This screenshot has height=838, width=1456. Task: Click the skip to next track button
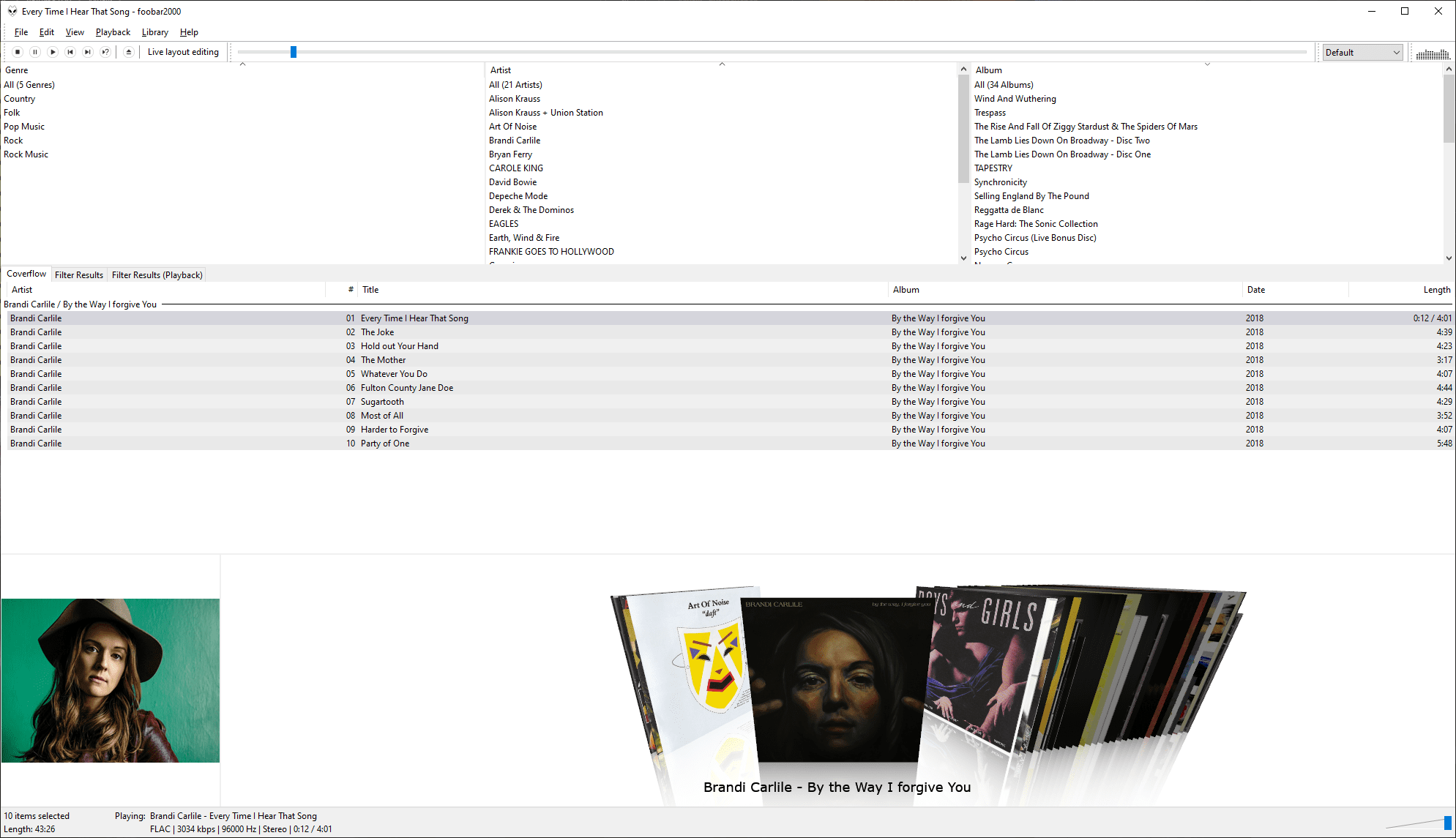coord(87,52)
